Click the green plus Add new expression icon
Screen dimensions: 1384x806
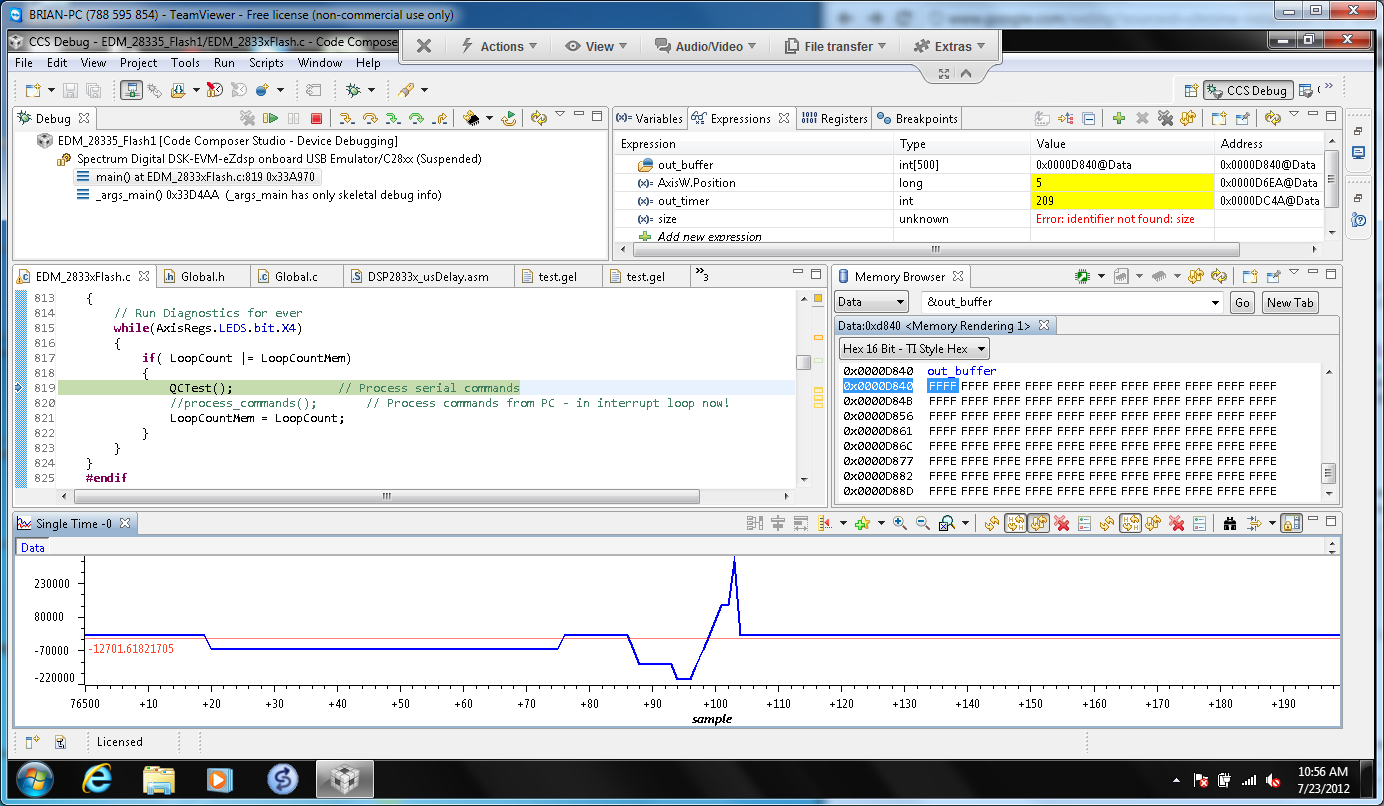[1119, 118]
